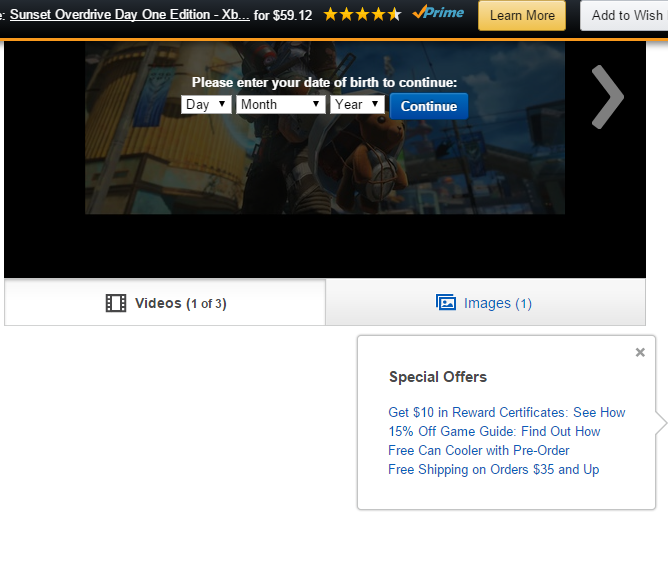Image resolution: width=668 pixels, height=571 pixels.
Task: Click the five-star rating icon
Action: [363, 15]
